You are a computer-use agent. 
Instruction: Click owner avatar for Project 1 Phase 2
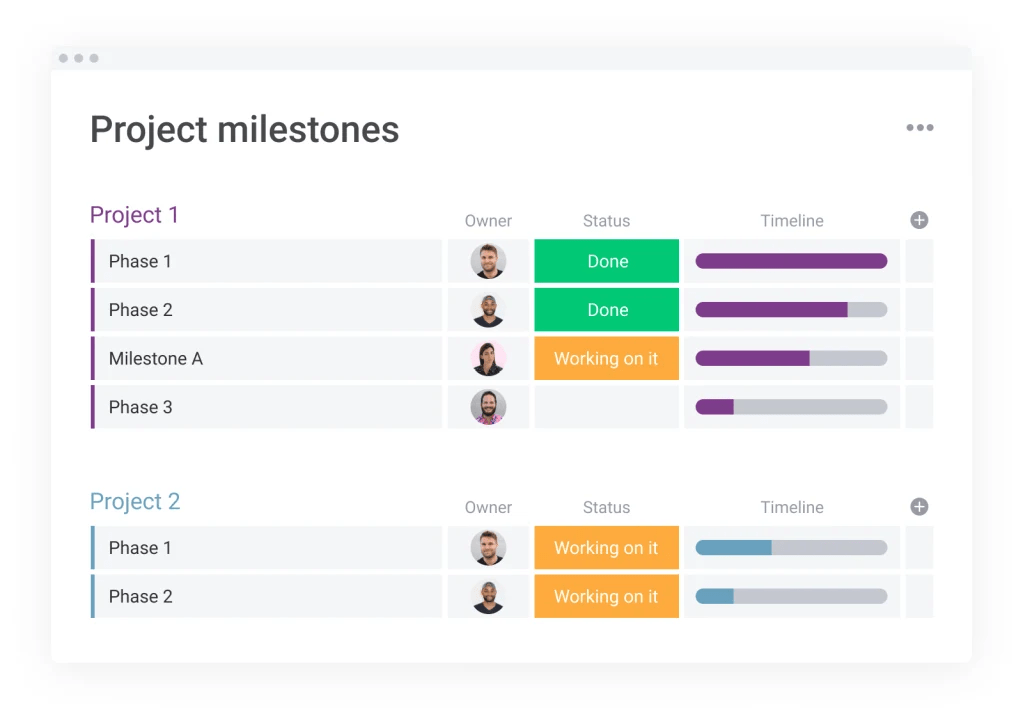point(488,310)
